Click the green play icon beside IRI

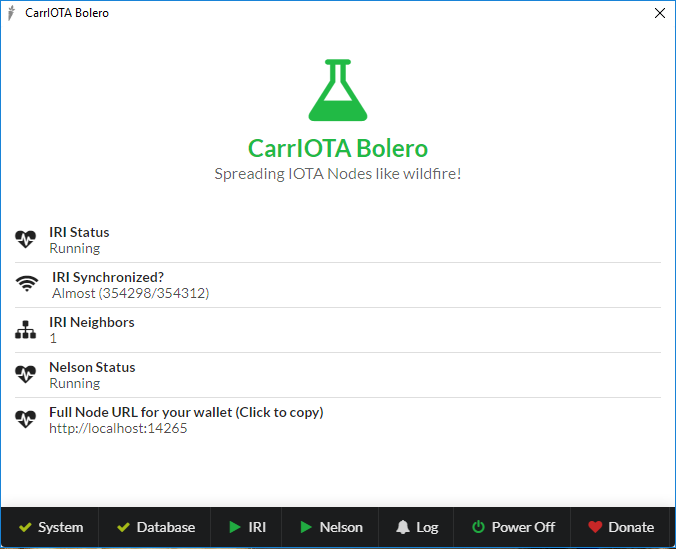point(235,527)
